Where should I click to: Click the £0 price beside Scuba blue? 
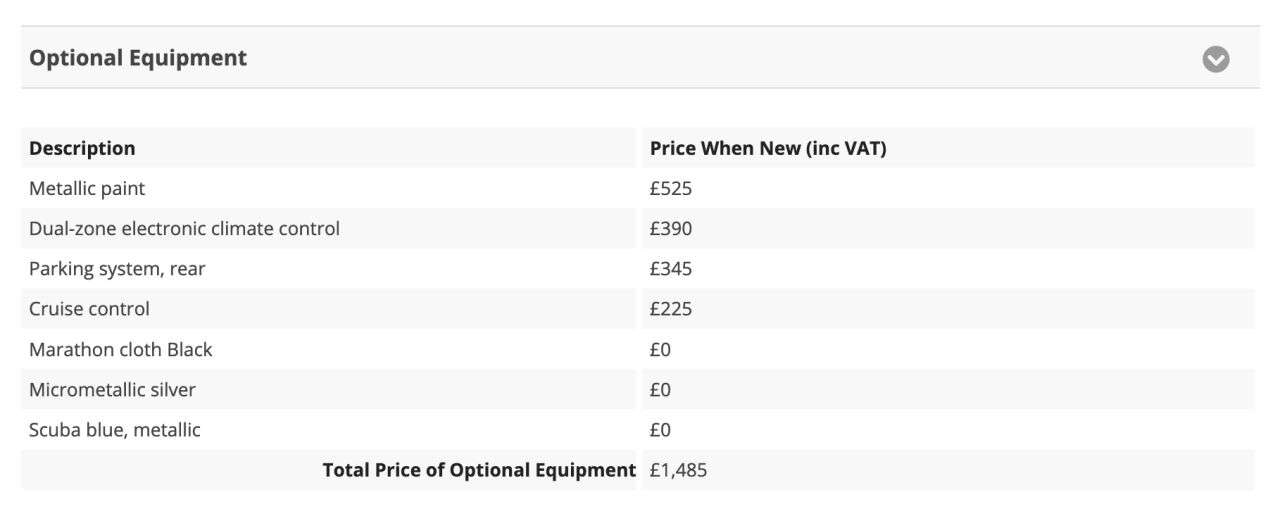click(x=660, y=430)
